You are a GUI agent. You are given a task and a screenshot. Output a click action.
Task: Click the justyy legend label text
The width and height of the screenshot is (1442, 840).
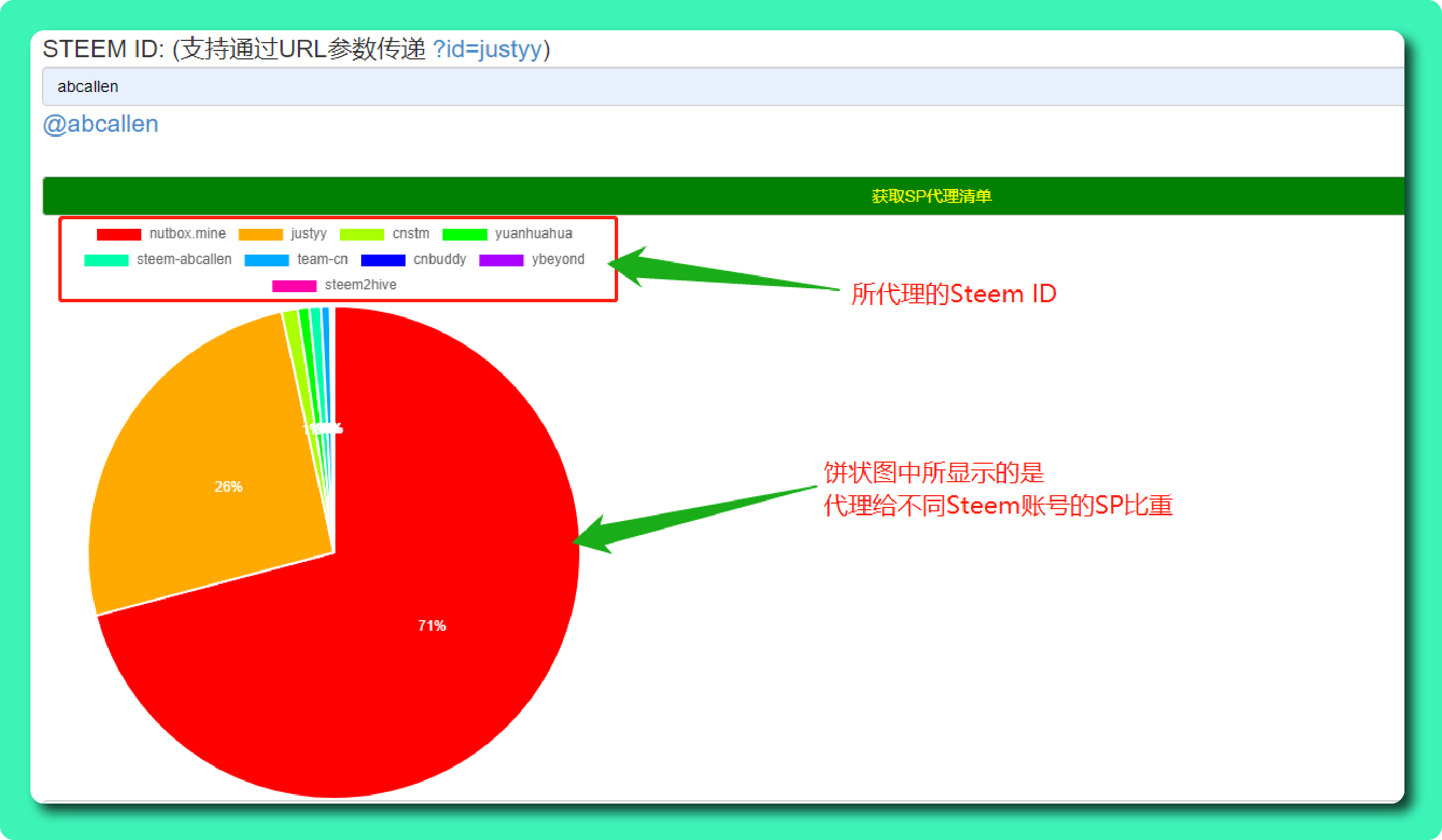point(309,233)
